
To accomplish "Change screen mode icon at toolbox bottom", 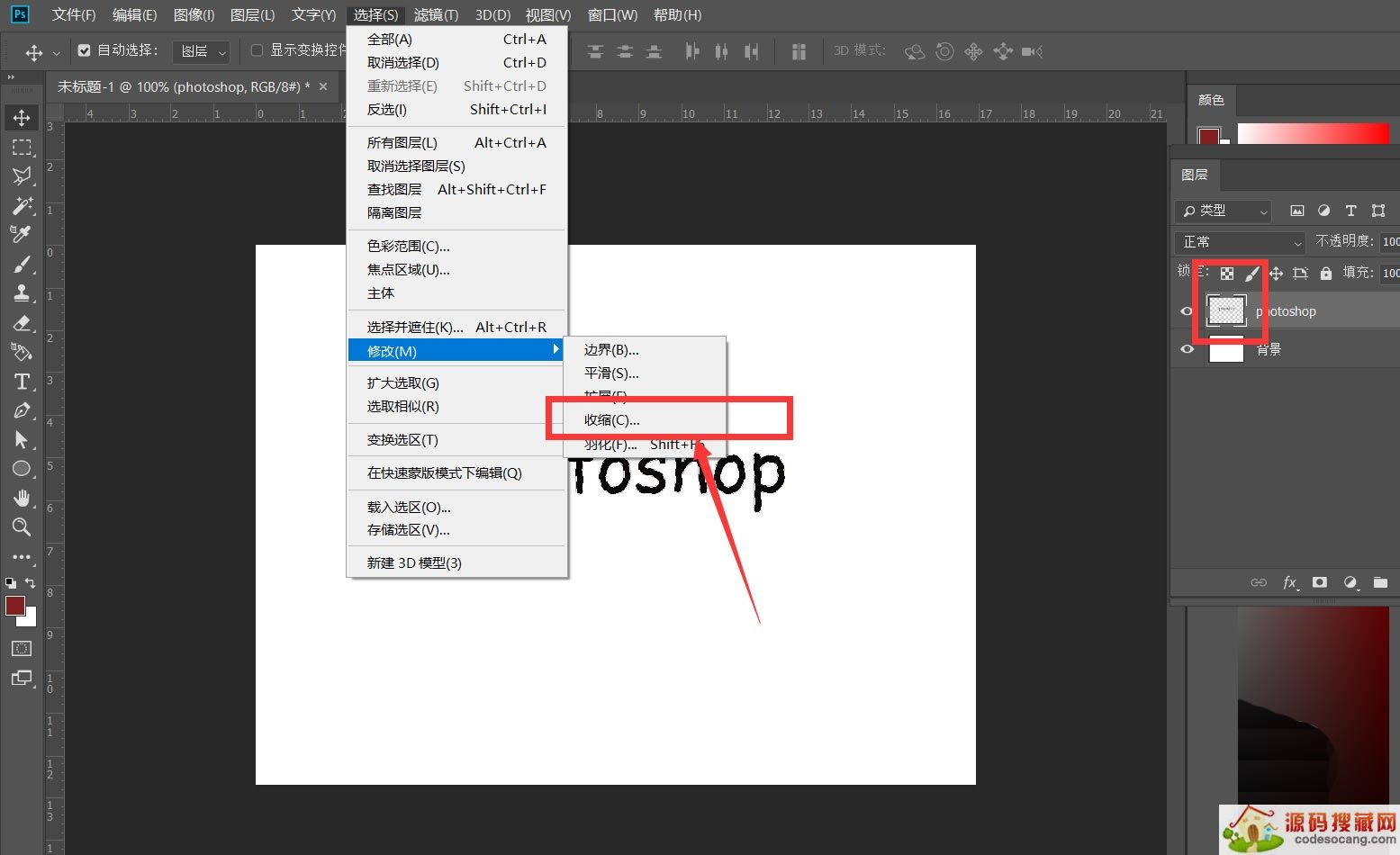I will tap(22, 679).
